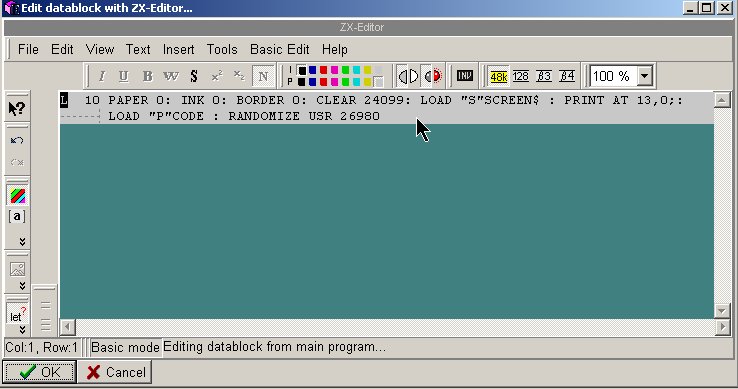Pick the cyan ink color swatch
The image size is (738, 389).
[356, 70]
